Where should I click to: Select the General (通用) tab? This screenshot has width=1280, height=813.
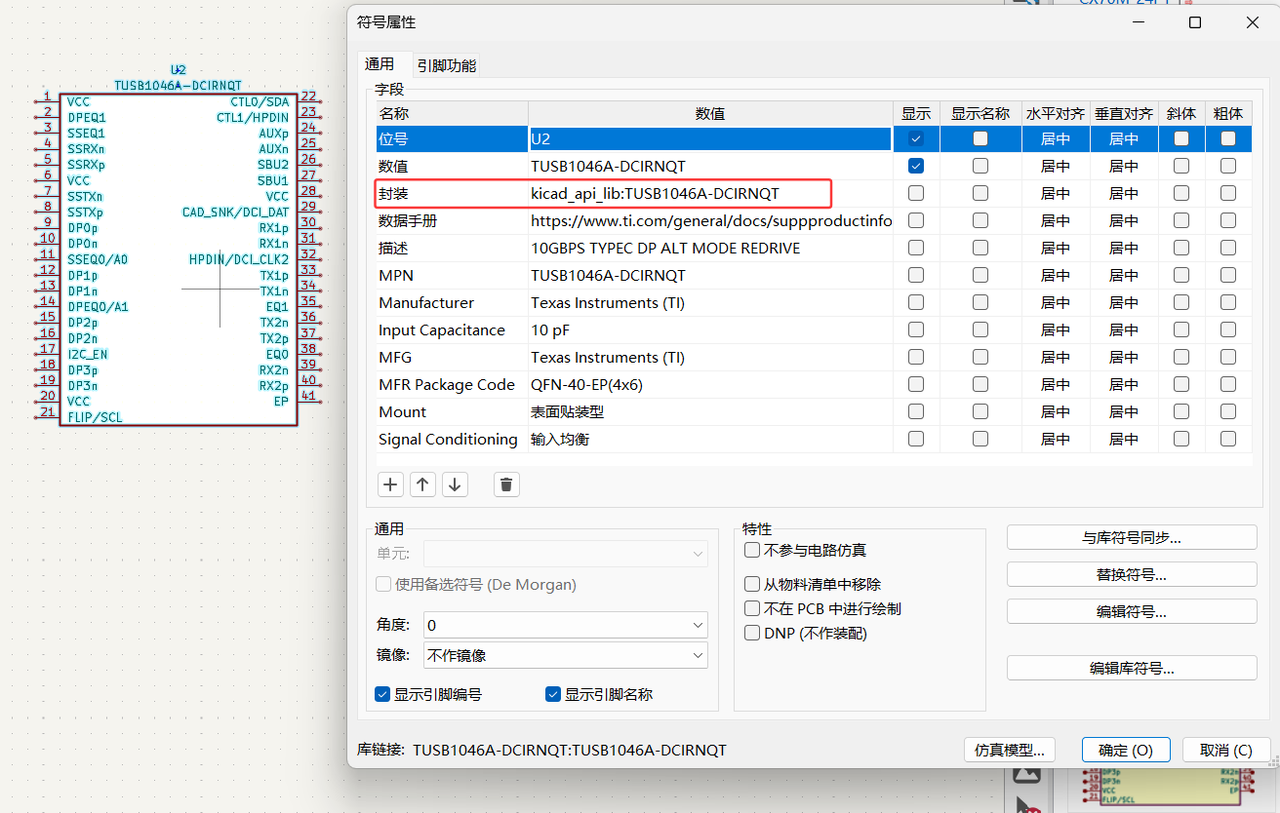point(380,64)
